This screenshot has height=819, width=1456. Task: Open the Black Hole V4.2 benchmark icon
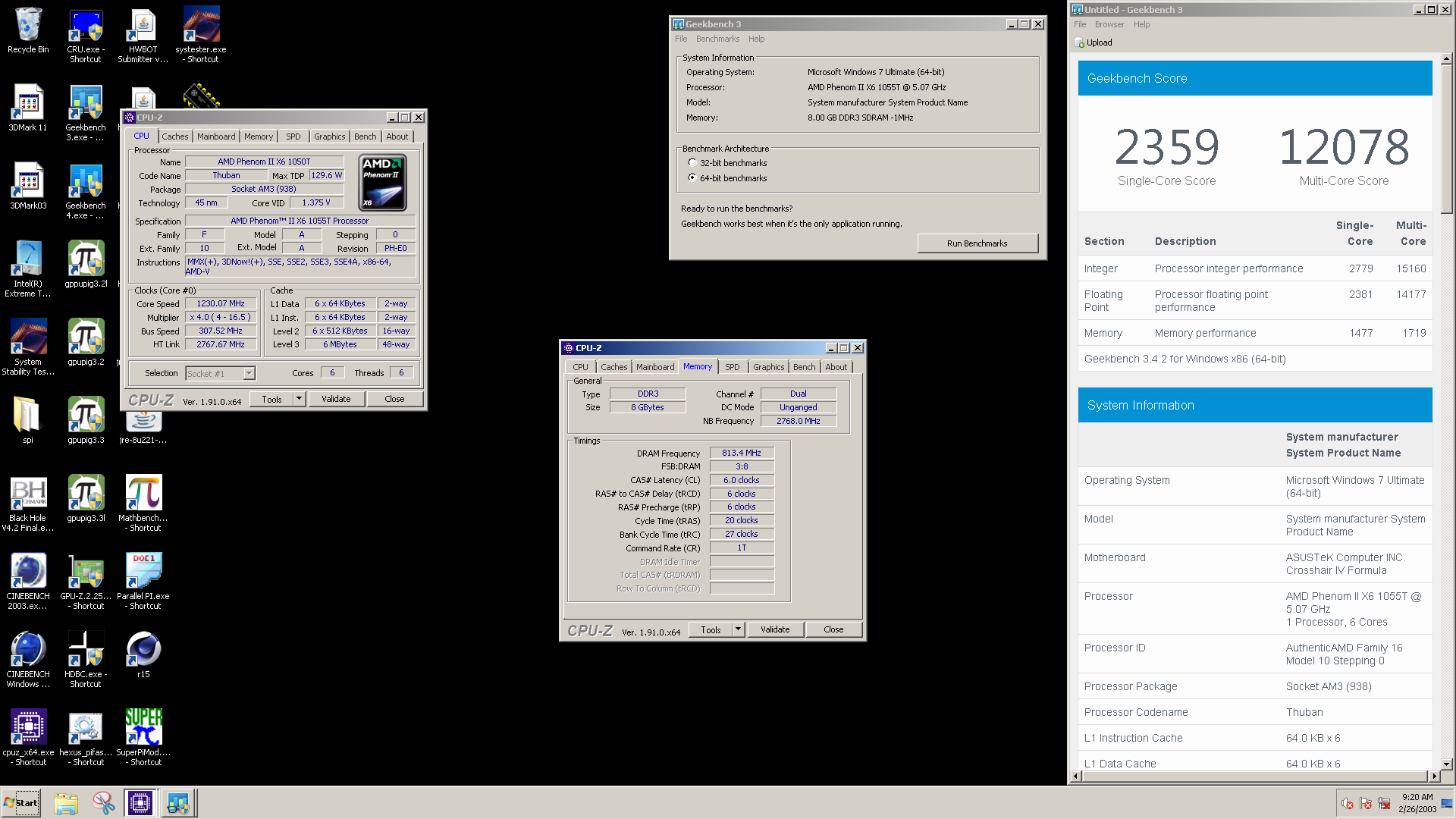point(28,504)
